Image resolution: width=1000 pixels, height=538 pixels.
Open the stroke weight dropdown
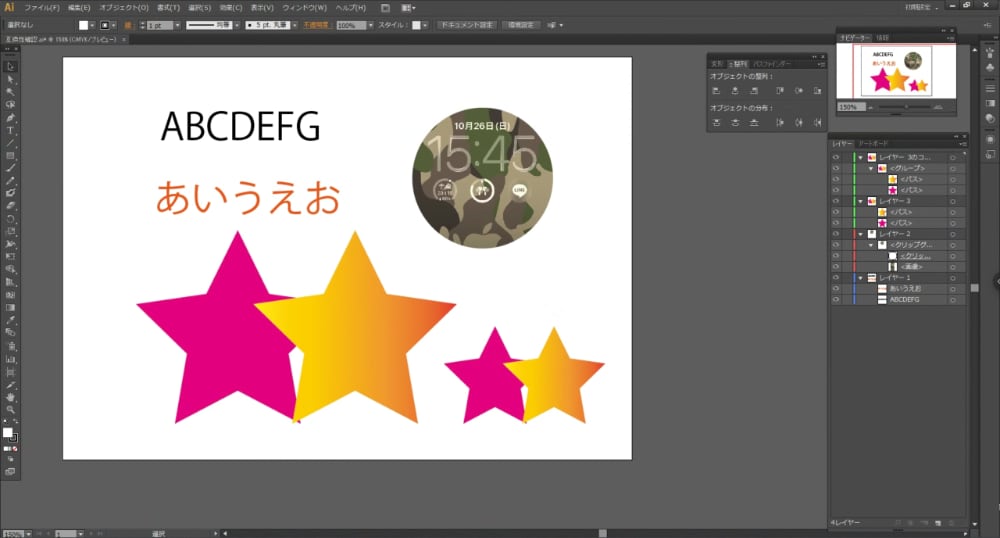point(177,24)
